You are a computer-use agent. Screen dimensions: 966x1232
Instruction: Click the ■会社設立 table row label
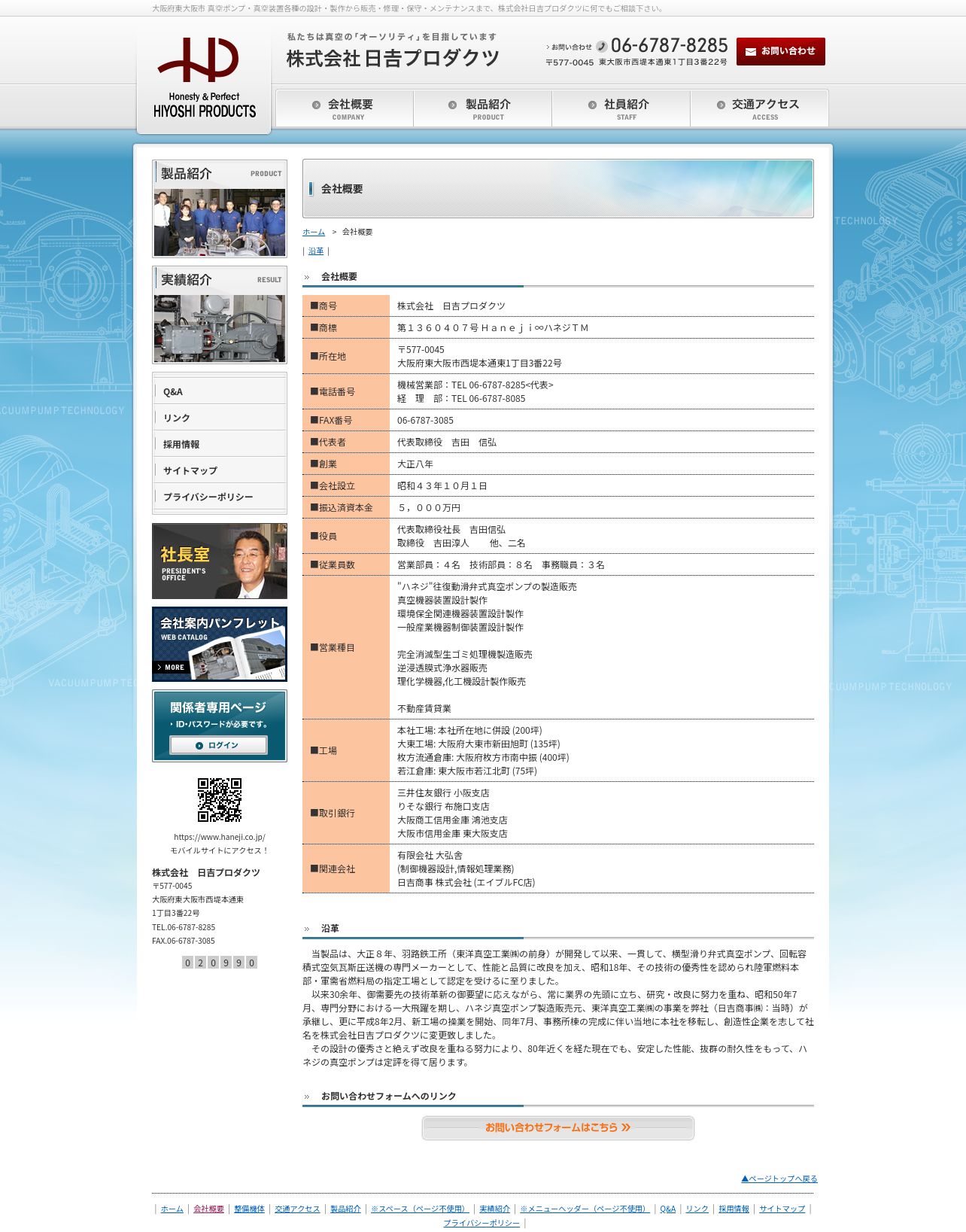(333, 486)
